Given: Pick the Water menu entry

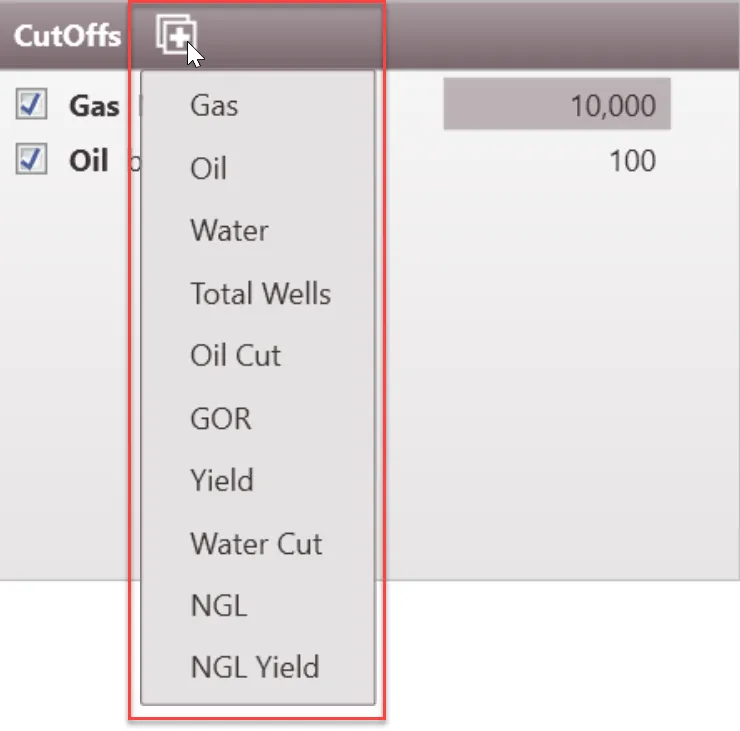Looking at the screenshot, I should (229, 231).
